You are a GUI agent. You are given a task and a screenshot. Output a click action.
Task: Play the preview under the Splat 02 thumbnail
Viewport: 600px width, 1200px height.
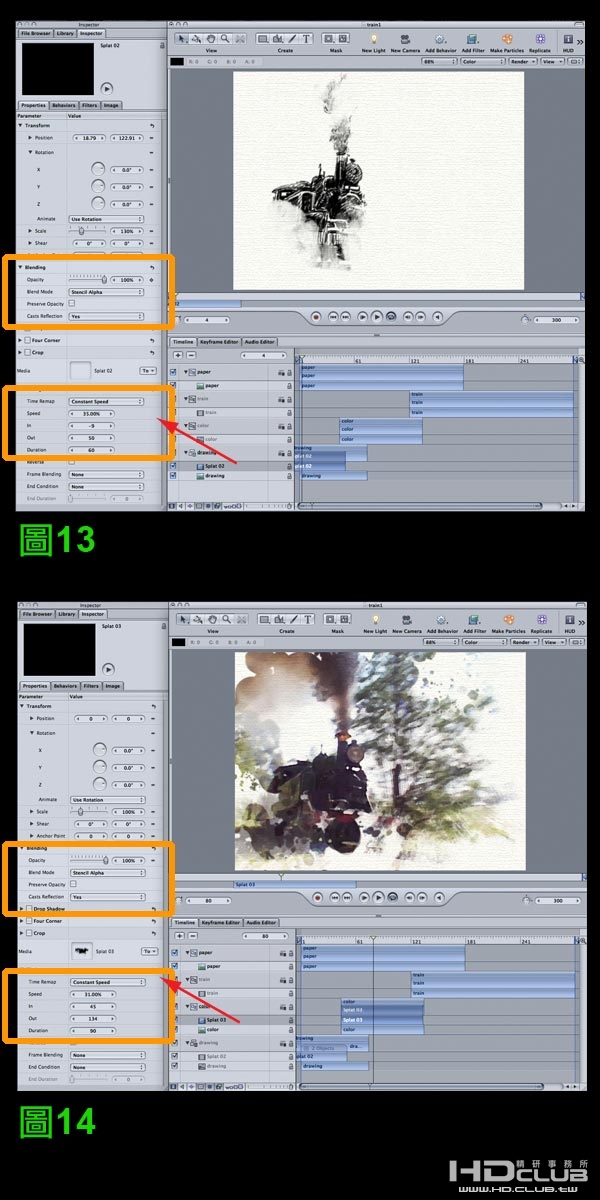click(x=107, y=88)
